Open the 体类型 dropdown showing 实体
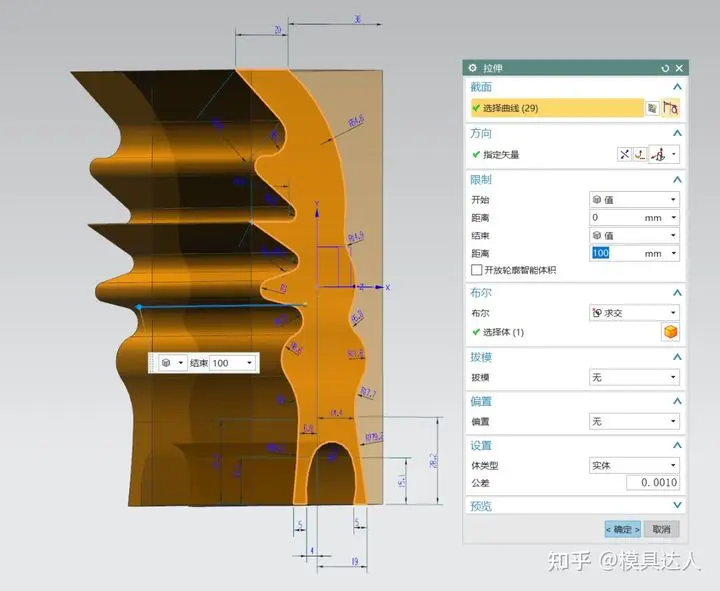The image size is (720, 591). pos(634,465)
